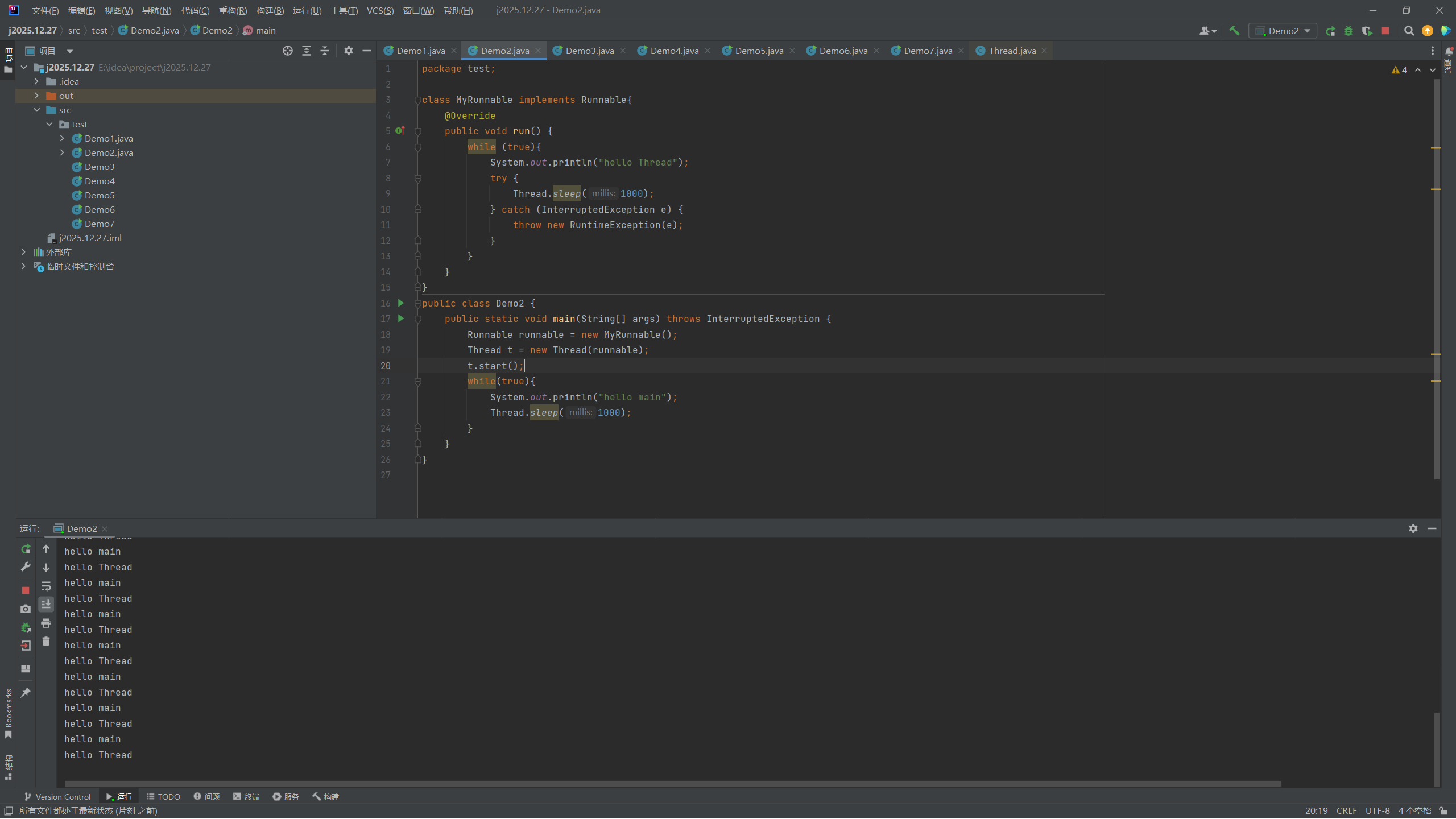Click the locate-file target icon in project panel

[x=288, y=51]
